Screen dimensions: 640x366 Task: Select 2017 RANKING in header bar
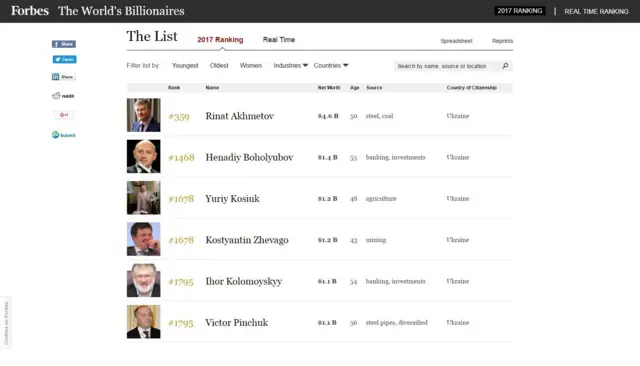click(520, 11)
